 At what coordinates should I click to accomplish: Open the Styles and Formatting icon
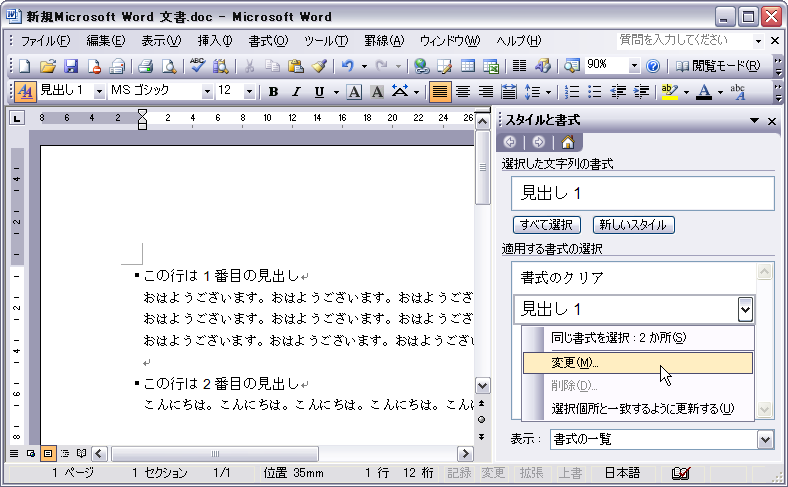pos(26,91)
